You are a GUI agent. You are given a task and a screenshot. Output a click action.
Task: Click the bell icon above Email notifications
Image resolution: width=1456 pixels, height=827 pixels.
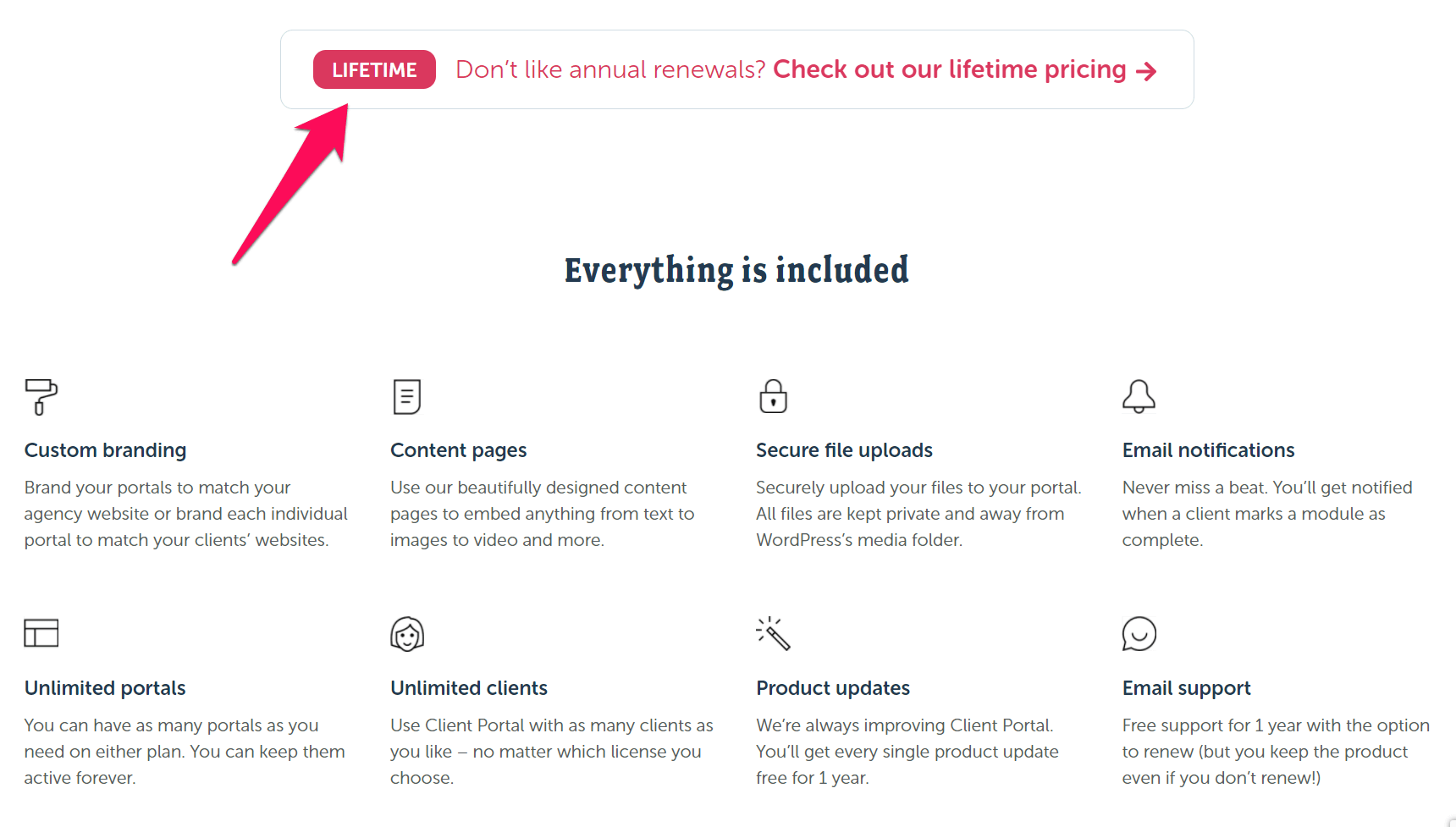1139,396
